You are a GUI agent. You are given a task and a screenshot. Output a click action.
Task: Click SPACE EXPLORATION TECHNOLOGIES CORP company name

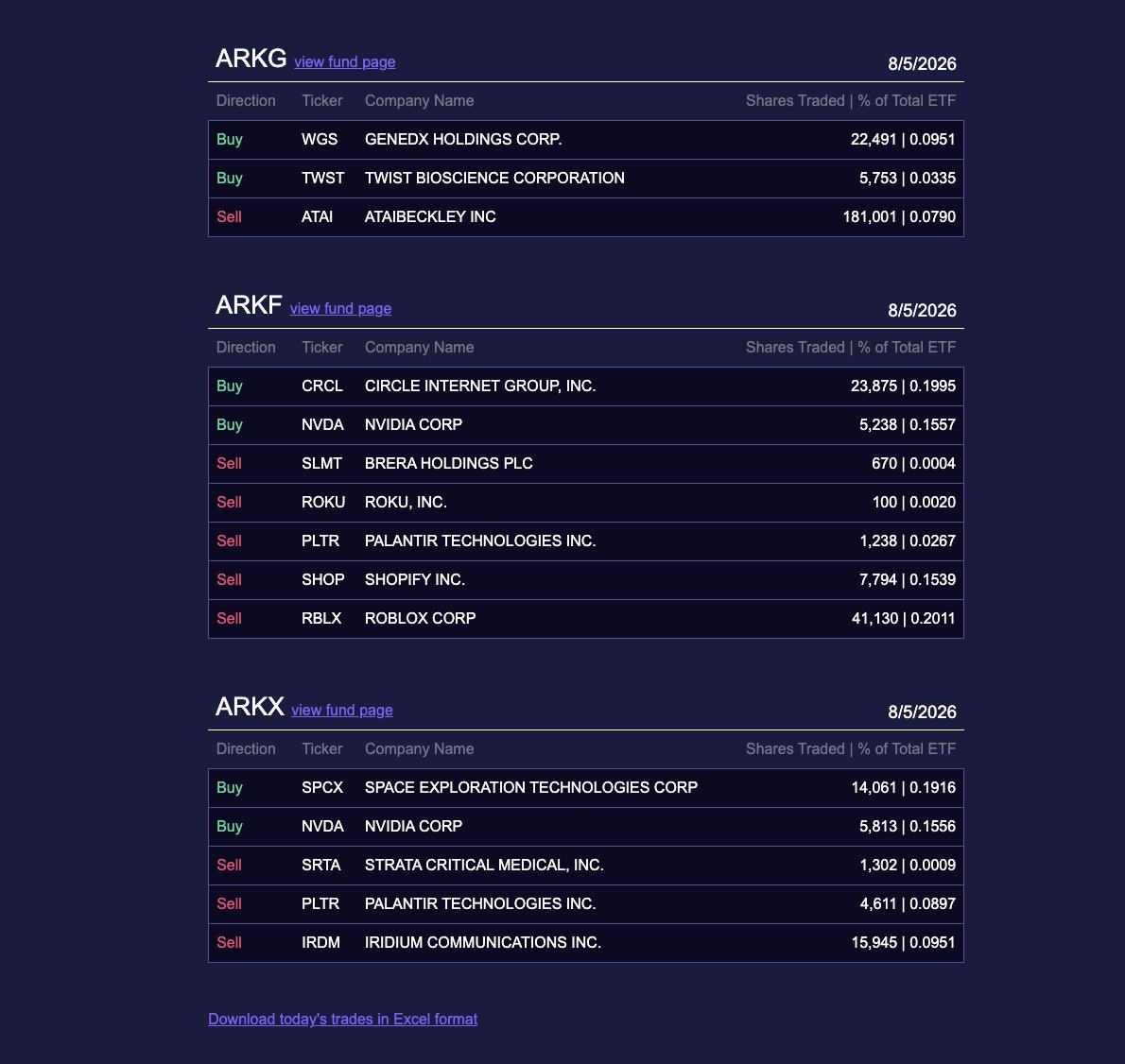(x=531, y=787)
